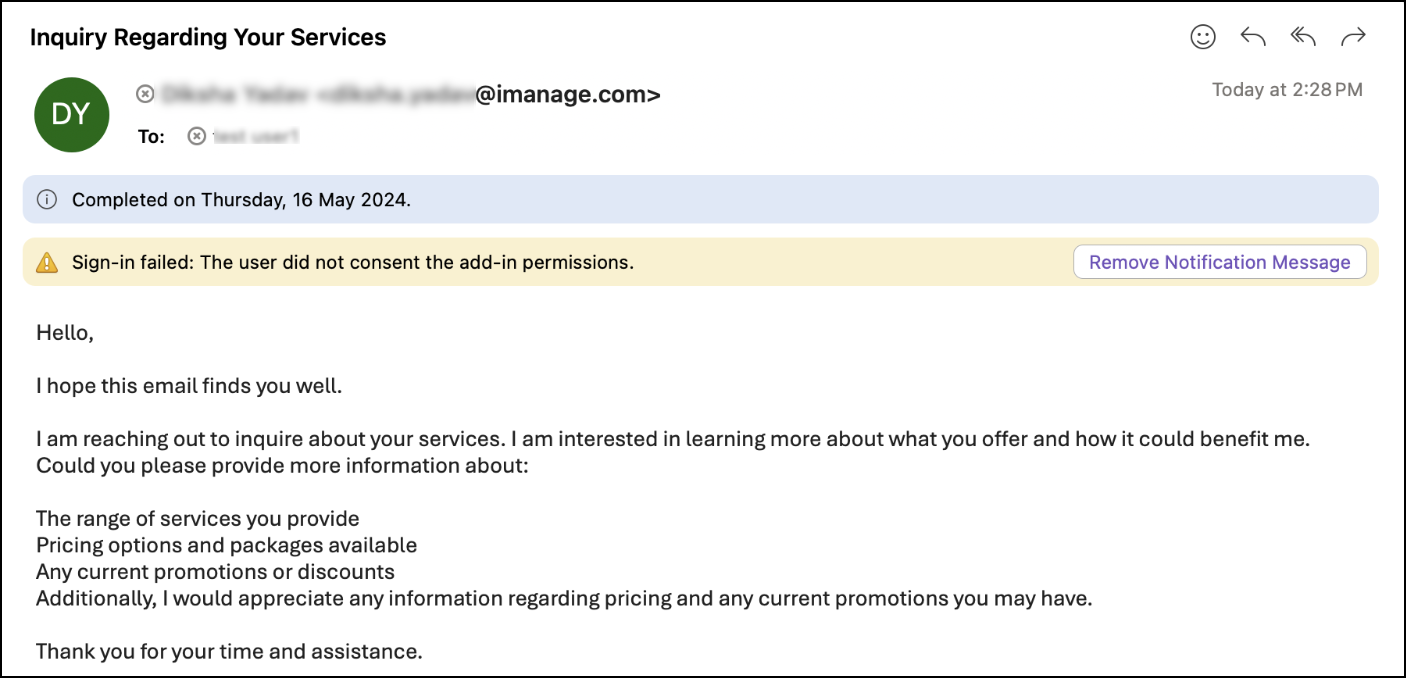Screen dimensions: 1406x678
Task: Click the warning icon beside Sign-in failed
Action: point(47,263)
